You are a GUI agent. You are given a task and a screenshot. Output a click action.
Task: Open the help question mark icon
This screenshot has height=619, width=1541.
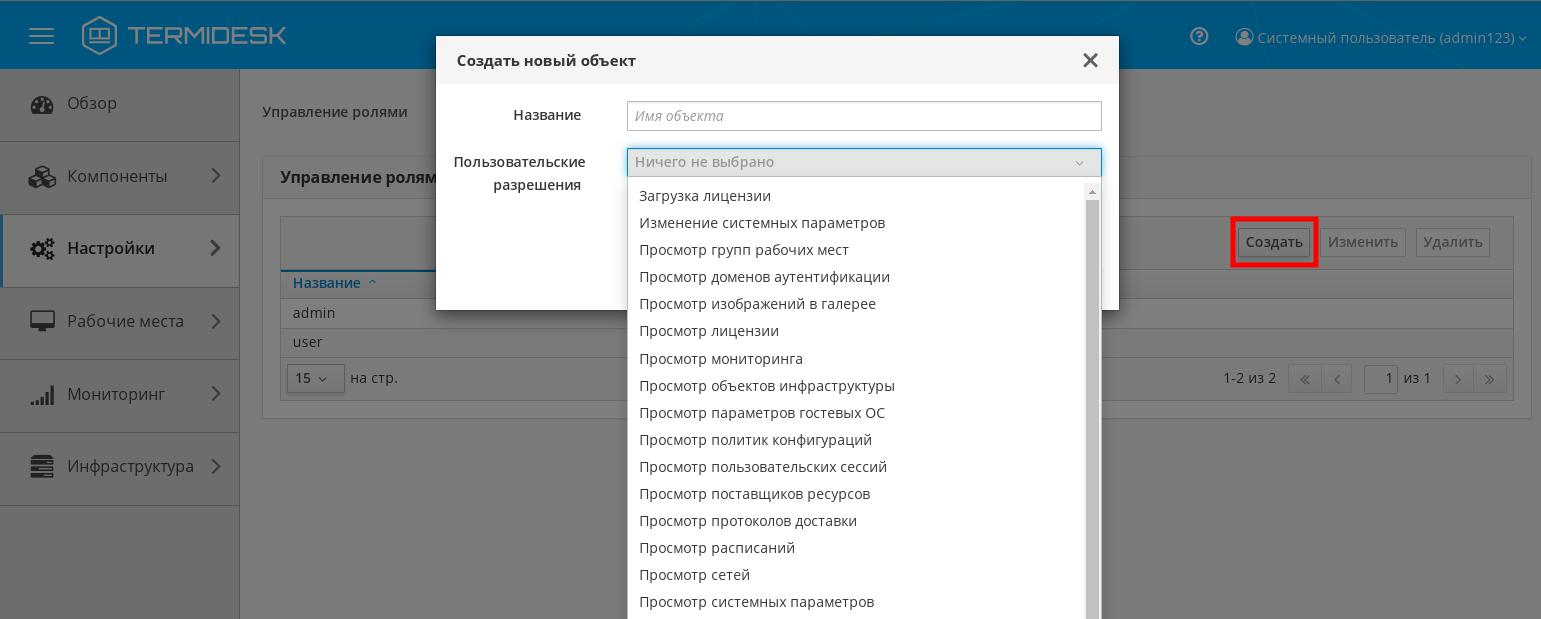(1199, 37)
